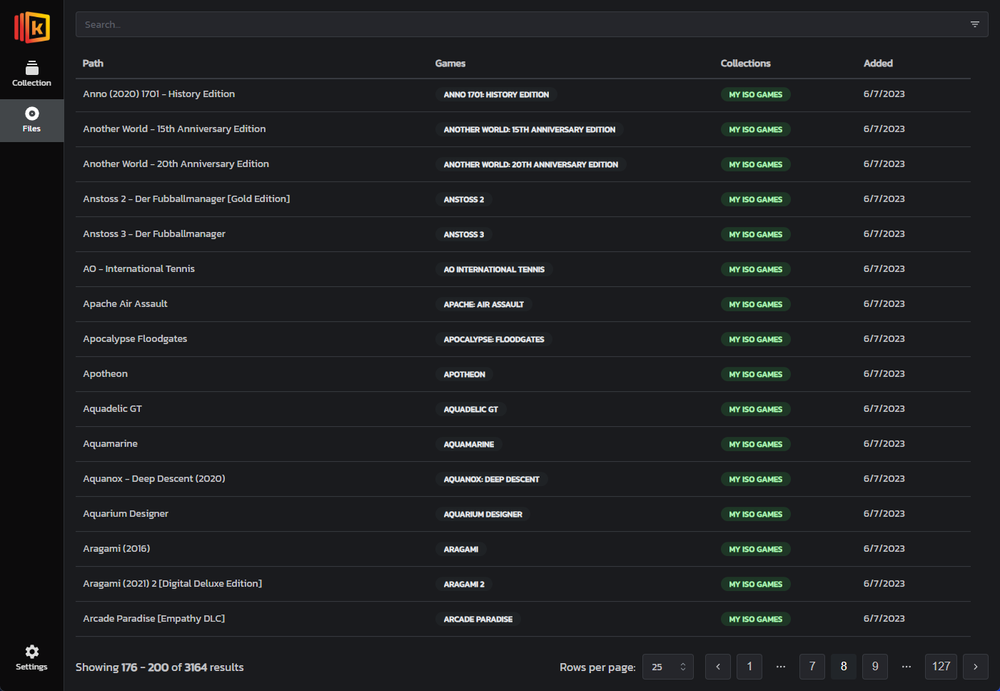Select path 'Another World – 20th Anniversary Edition'
1000x691 pixels.
click(176, 164)
